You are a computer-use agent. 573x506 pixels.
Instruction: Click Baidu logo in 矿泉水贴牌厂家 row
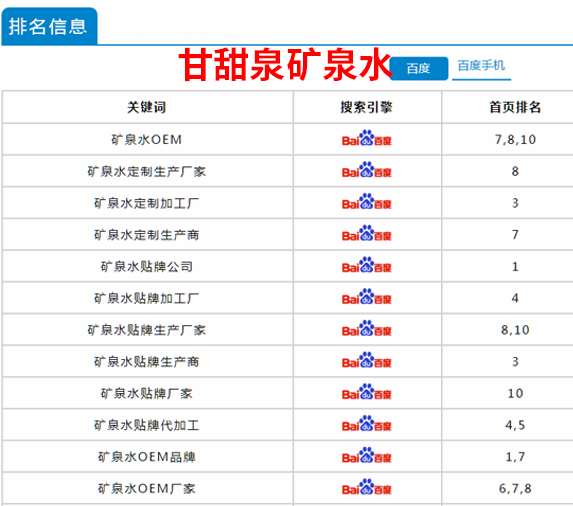[367, 392]
